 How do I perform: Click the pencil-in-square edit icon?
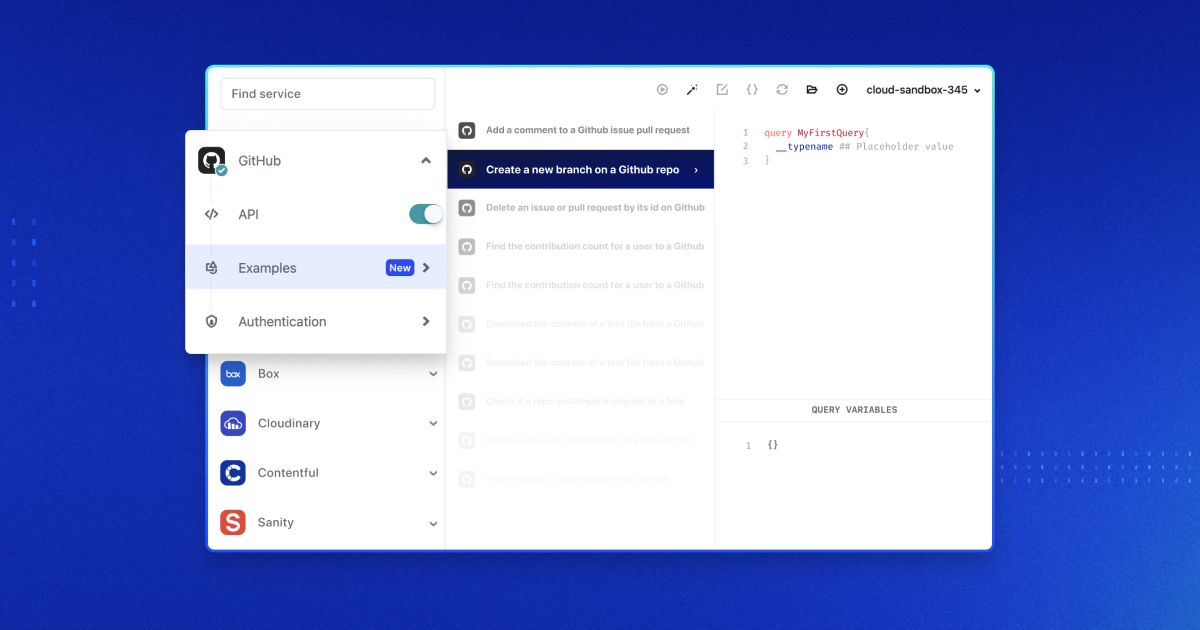[x=722, y=89]
